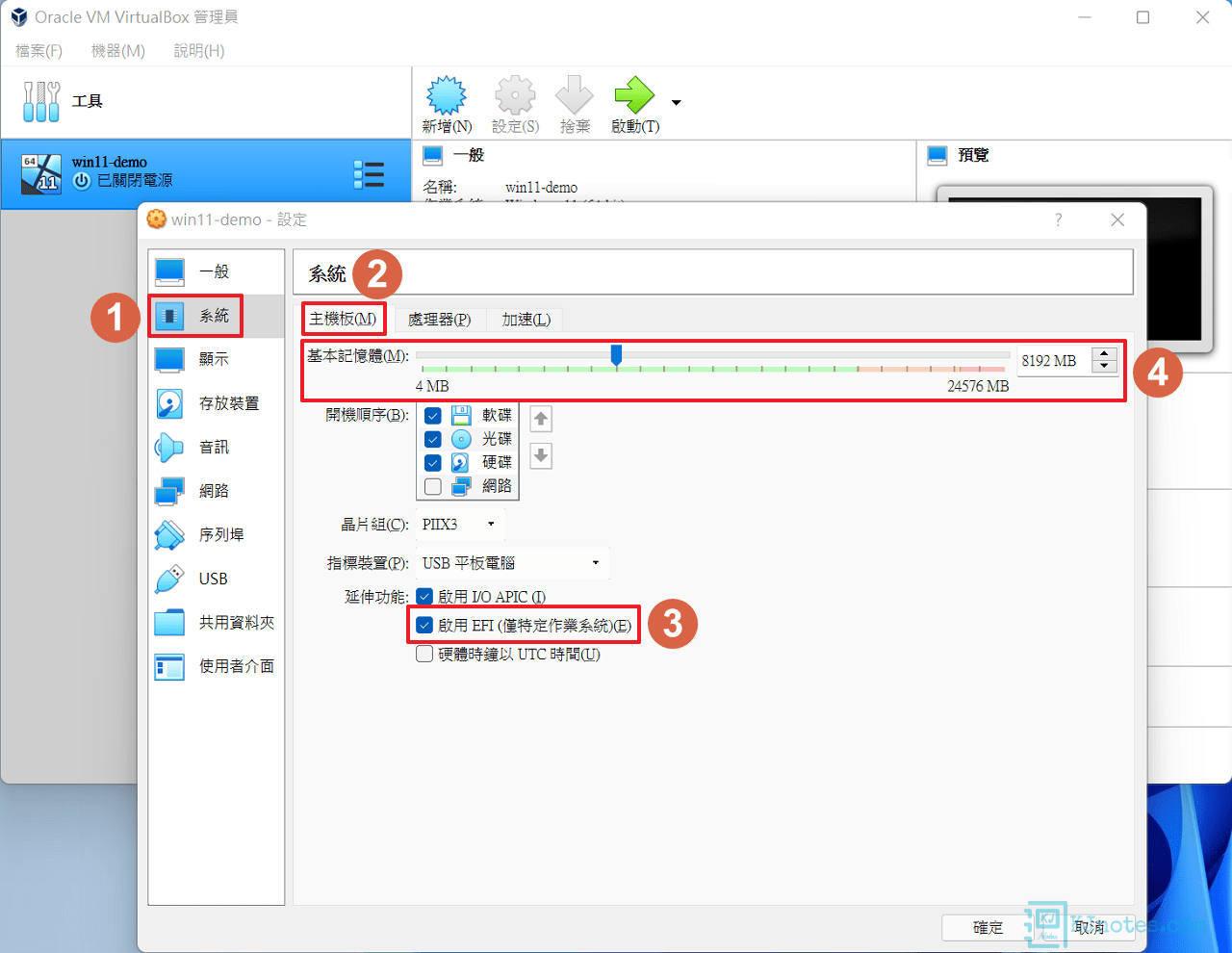Switch to the 處理器(P) tab

coord(440,319)
